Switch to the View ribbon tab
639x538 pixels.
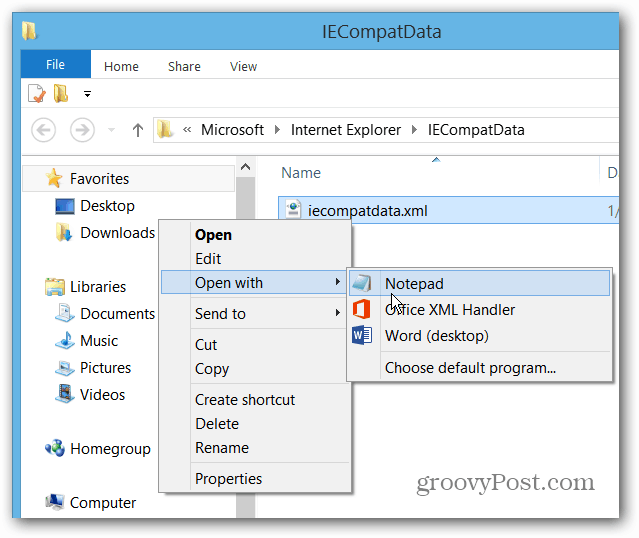tap(243, 66)
